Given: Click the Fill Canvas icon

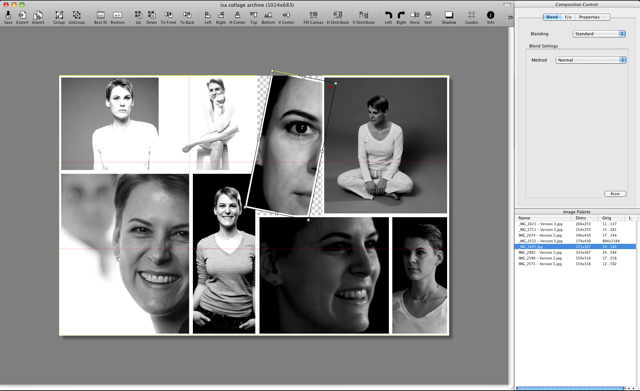Looking at the screenshot, I should pyautogui.click(x=313, y=17).
